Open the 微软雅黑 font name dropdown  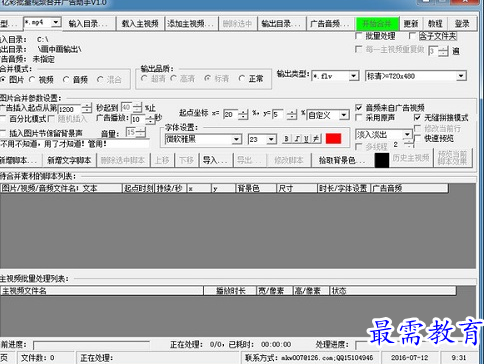[x=236, y=139]
